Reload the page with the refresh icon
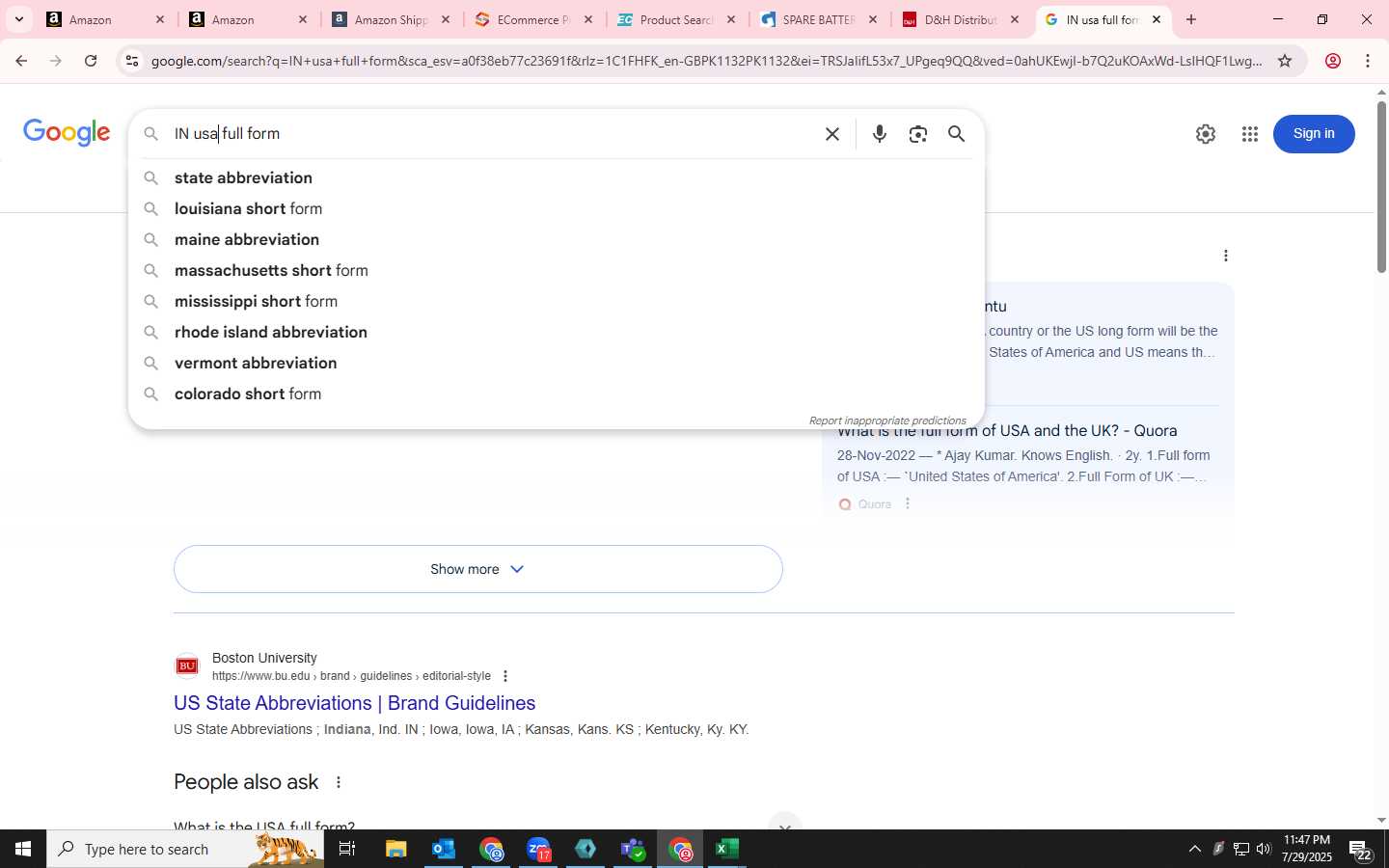 91,61
